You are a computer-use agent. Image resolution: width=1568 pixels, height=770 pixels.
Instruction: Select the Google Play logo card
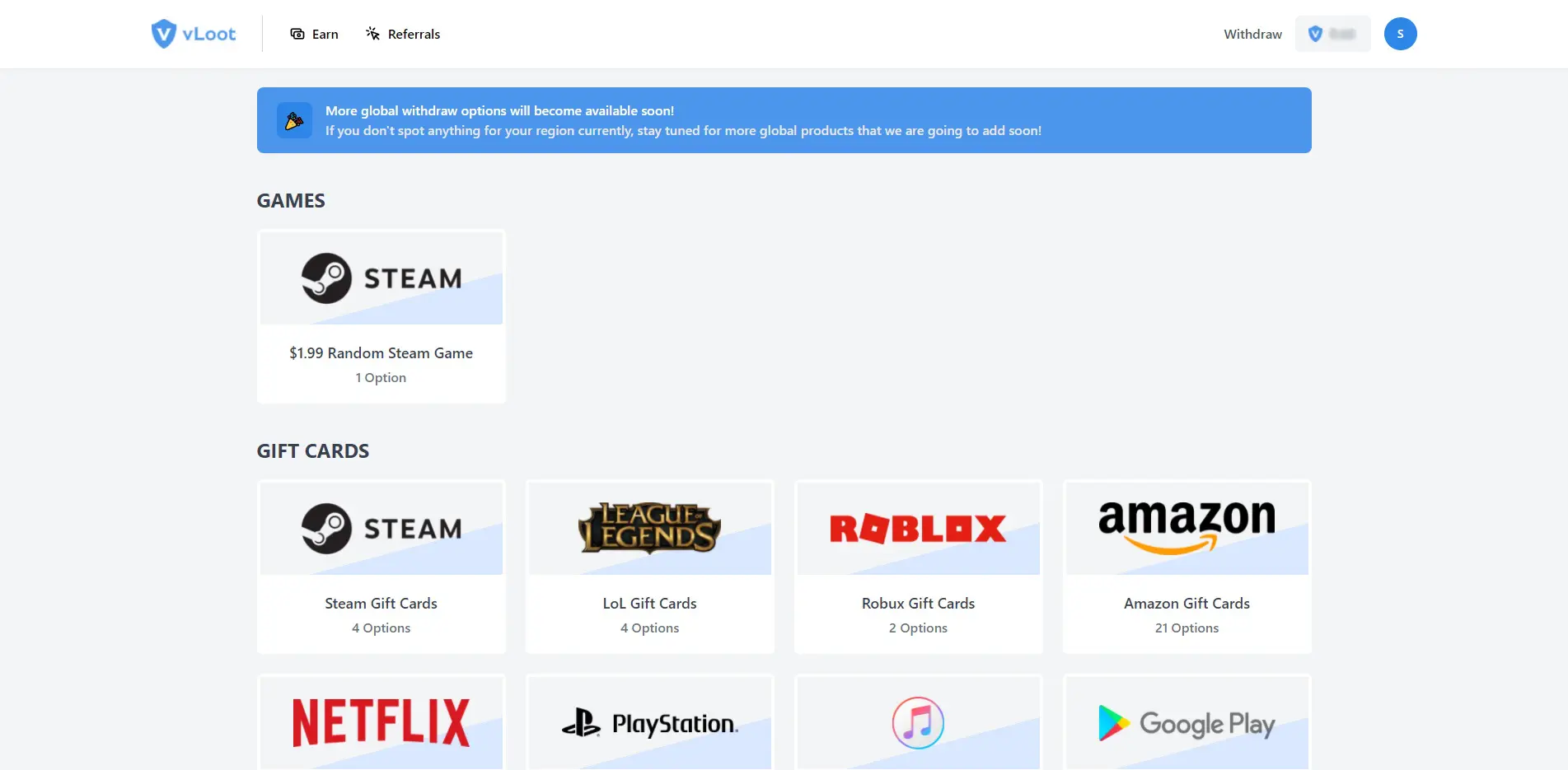1187,722
